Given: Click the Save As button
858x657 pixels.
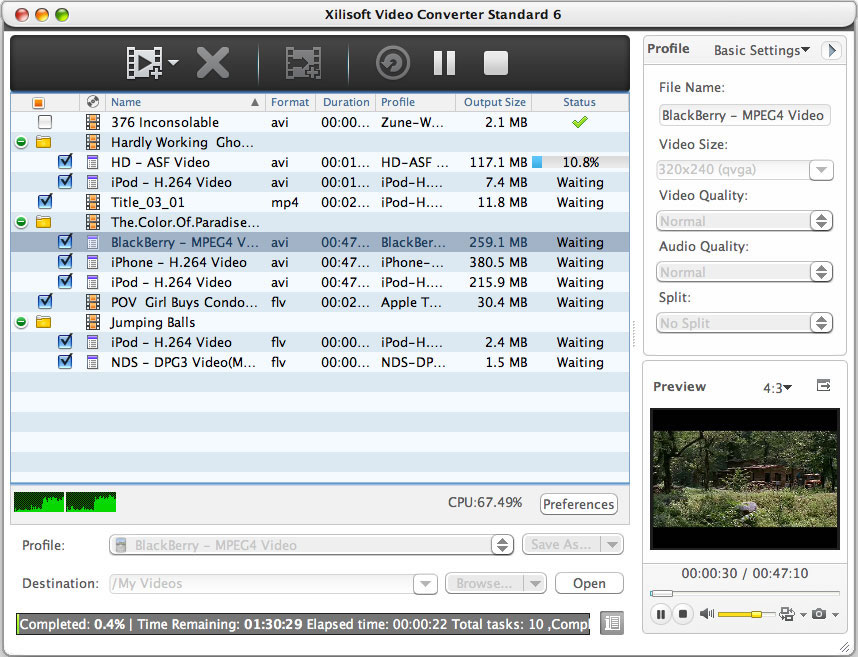Looking at the screenshot, I should (x=561, y=545).
